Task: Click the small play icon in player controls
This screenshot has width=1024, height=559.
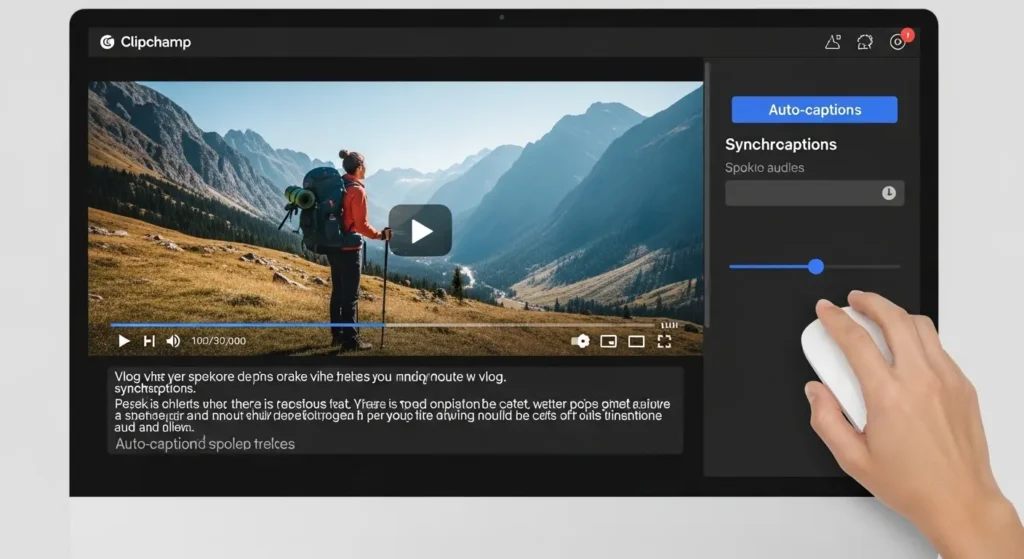Action: click(x=124, y=341)
